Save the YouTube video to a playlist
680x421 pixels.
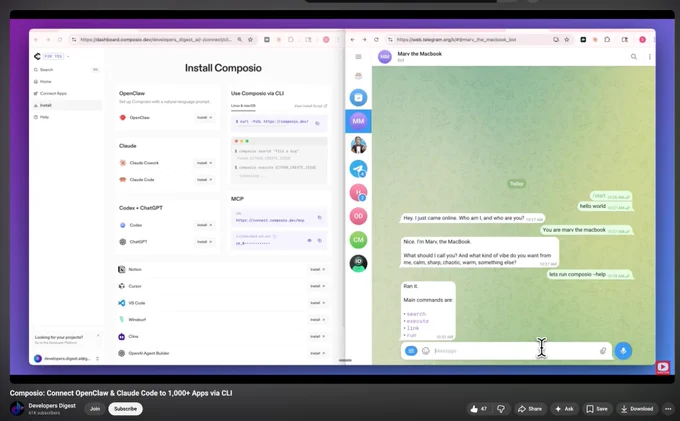[597, 409]
